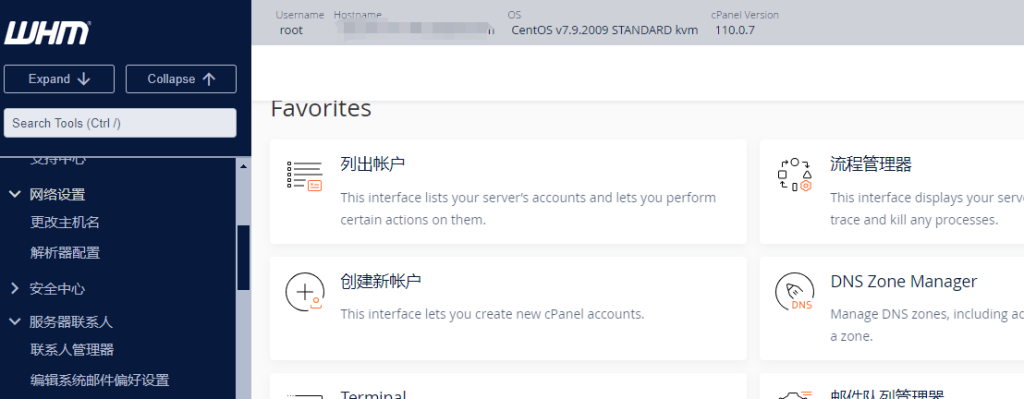Open 联系人管理器 in sidebar
1024x399 pixels.
point(72,350)
